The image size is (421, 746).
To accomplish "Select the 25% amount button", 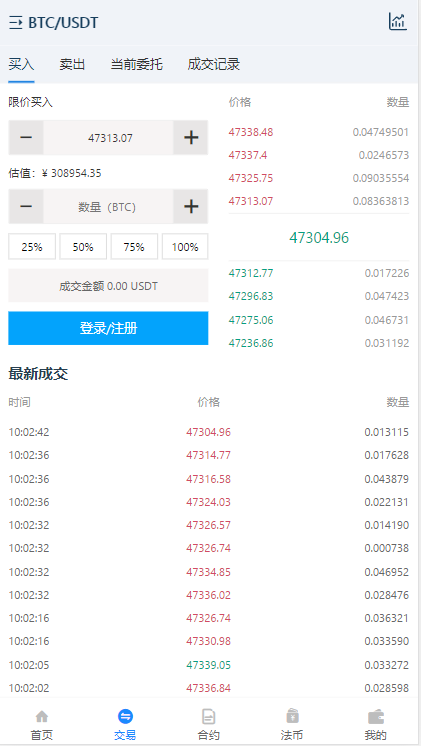I will pos(32,247).
